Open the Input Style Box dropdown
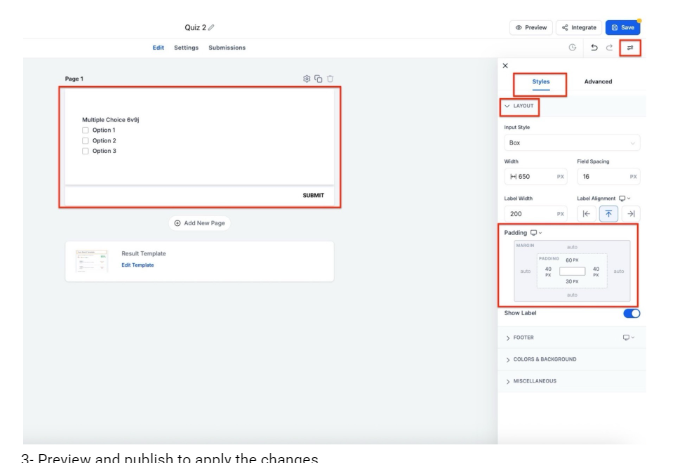The height and width of the screenshot is (463, 691). pyautogui.click(x=572, y=143)
